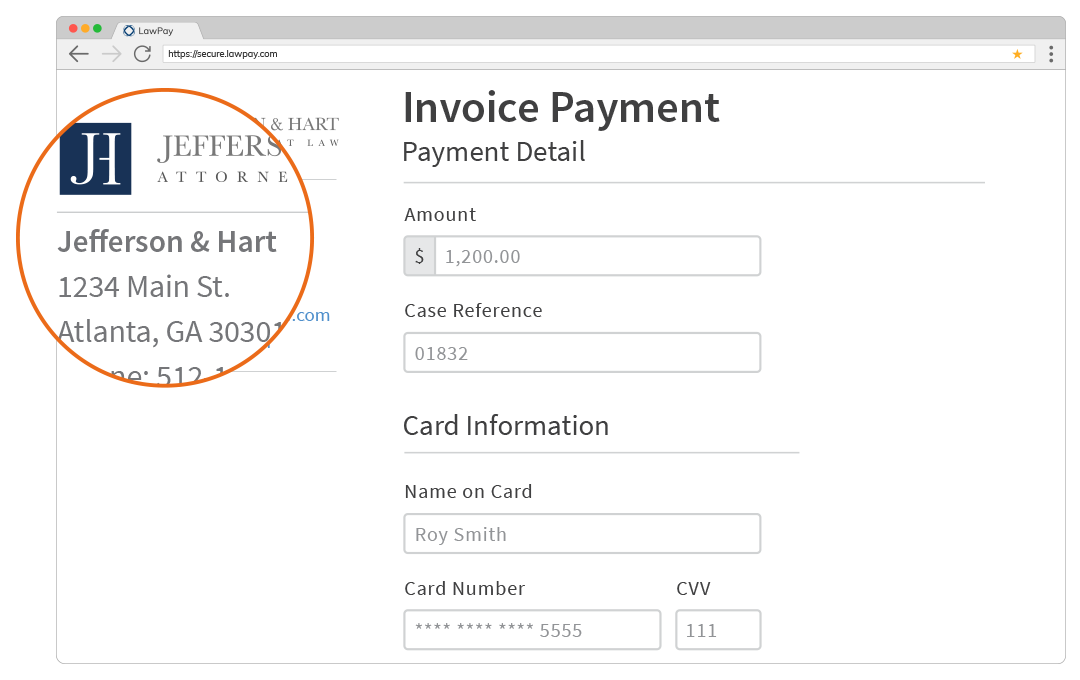Click the dollar sign prefix on Amount
The height and width of the screenshot is (680, 1080).
419,256
